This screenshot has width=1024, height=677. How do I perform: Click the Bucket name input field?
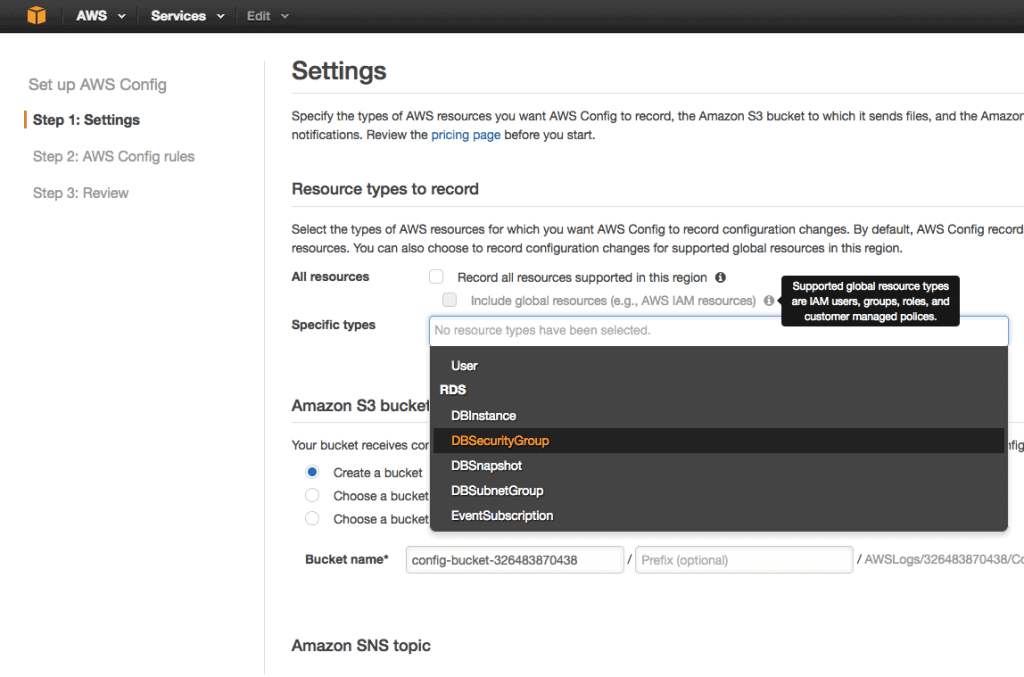514,559
